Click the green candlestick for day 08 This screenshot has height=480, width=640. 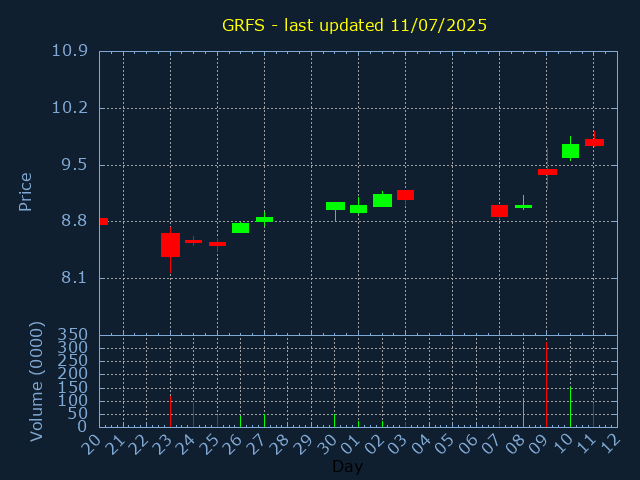click(x=523, y=207)
